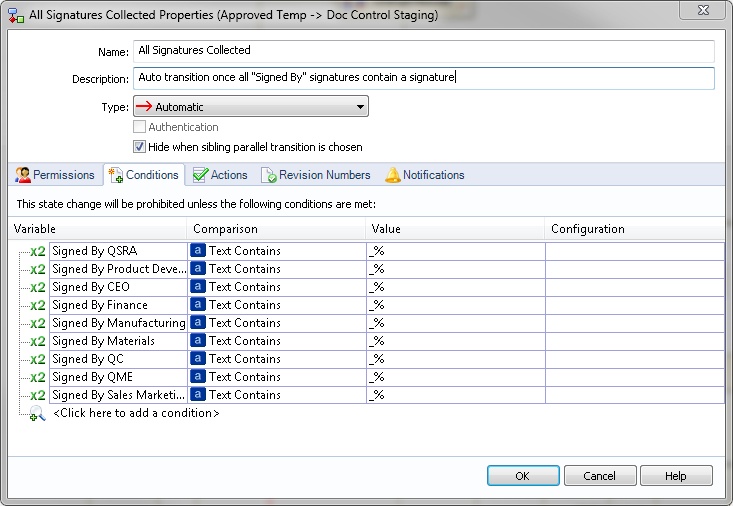Click the red arrow Automatic type icon
The height and width of the screenshot is (506, 733).
point(144,106)
